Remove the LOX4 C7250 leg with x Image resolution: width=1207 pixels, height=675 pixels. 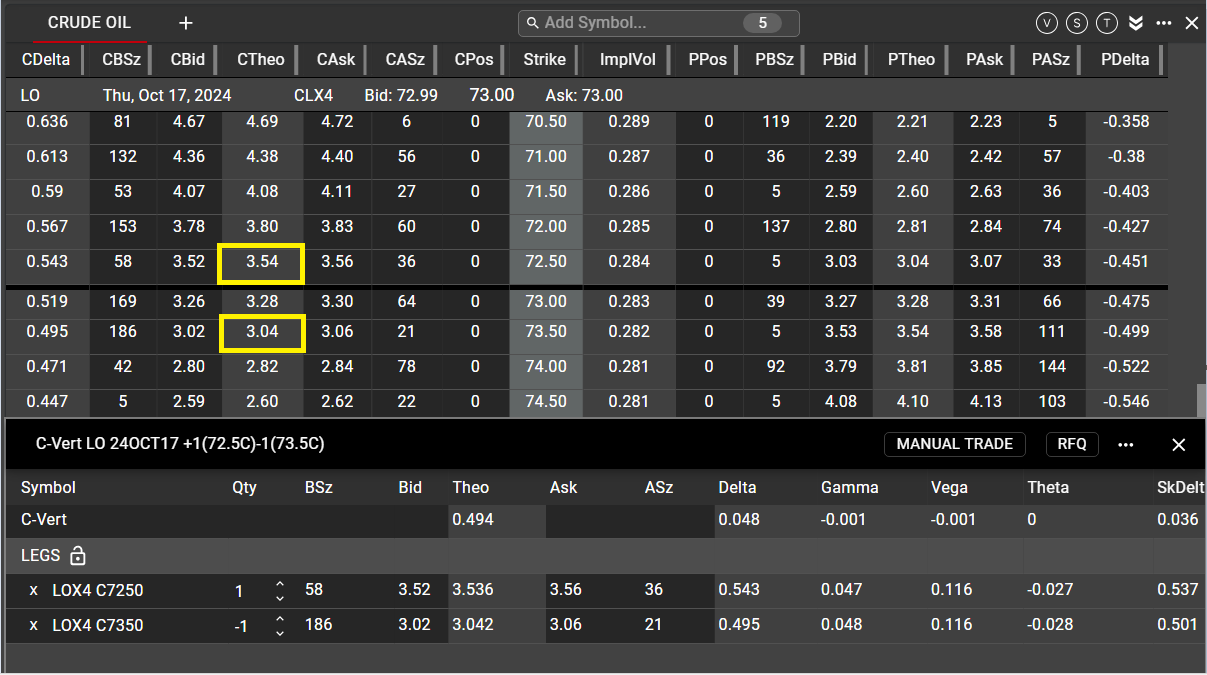[33, 590]
